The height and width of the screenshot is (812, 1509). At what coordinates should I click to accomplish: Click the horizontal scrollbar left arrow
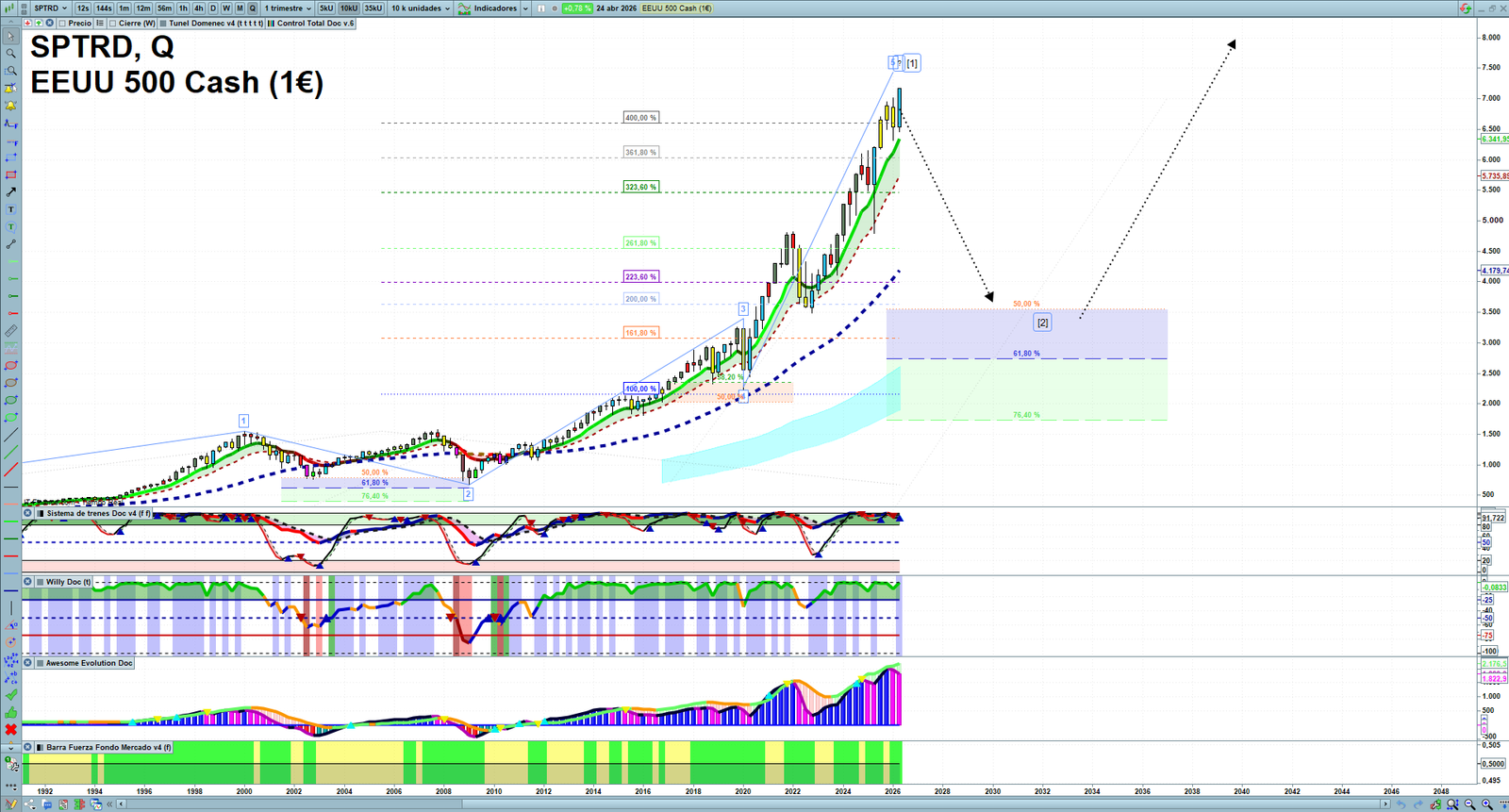[x=122, y=804]
